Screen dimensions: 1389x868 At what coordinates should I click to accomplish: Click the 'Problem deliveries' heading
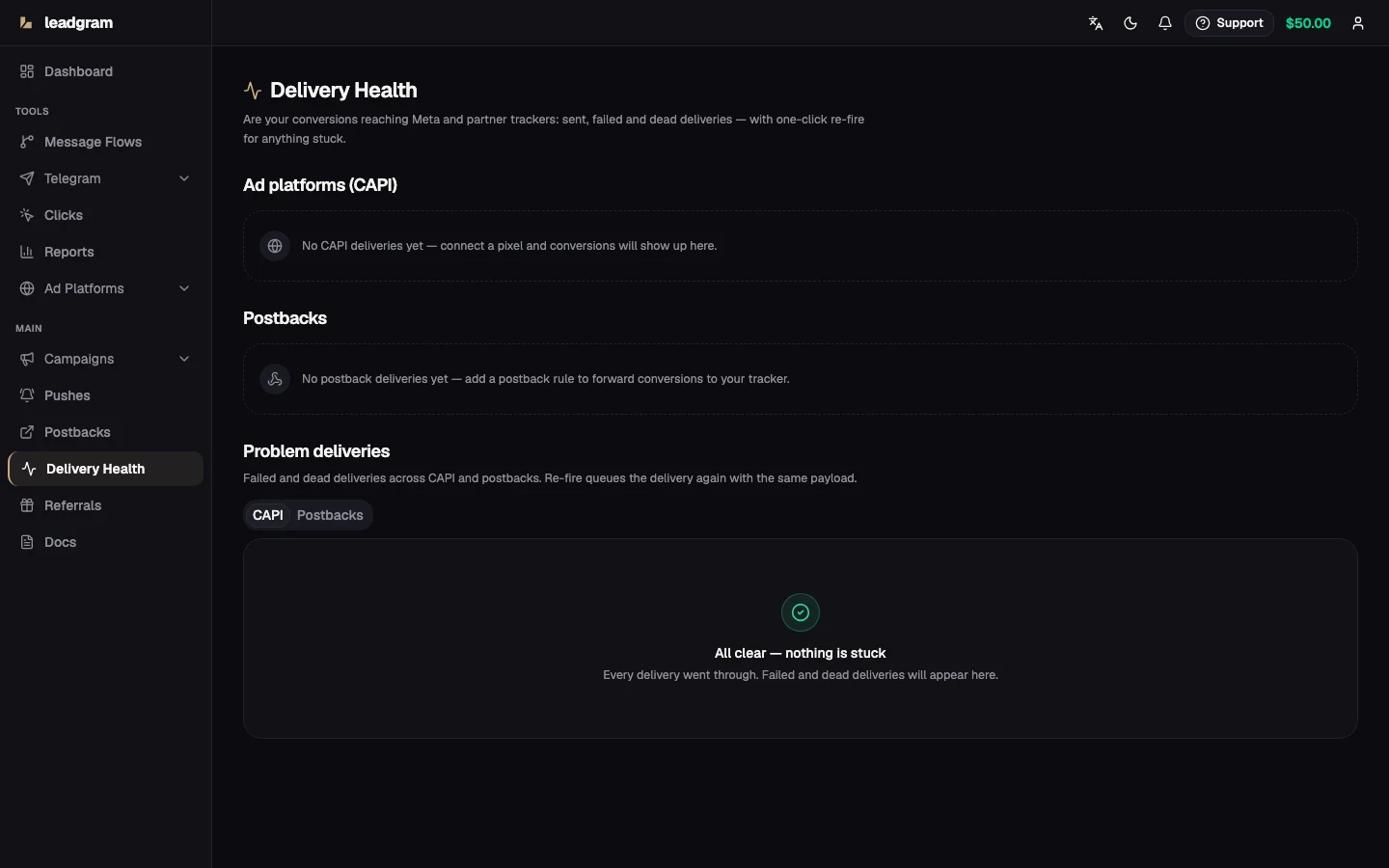(316, 451)
